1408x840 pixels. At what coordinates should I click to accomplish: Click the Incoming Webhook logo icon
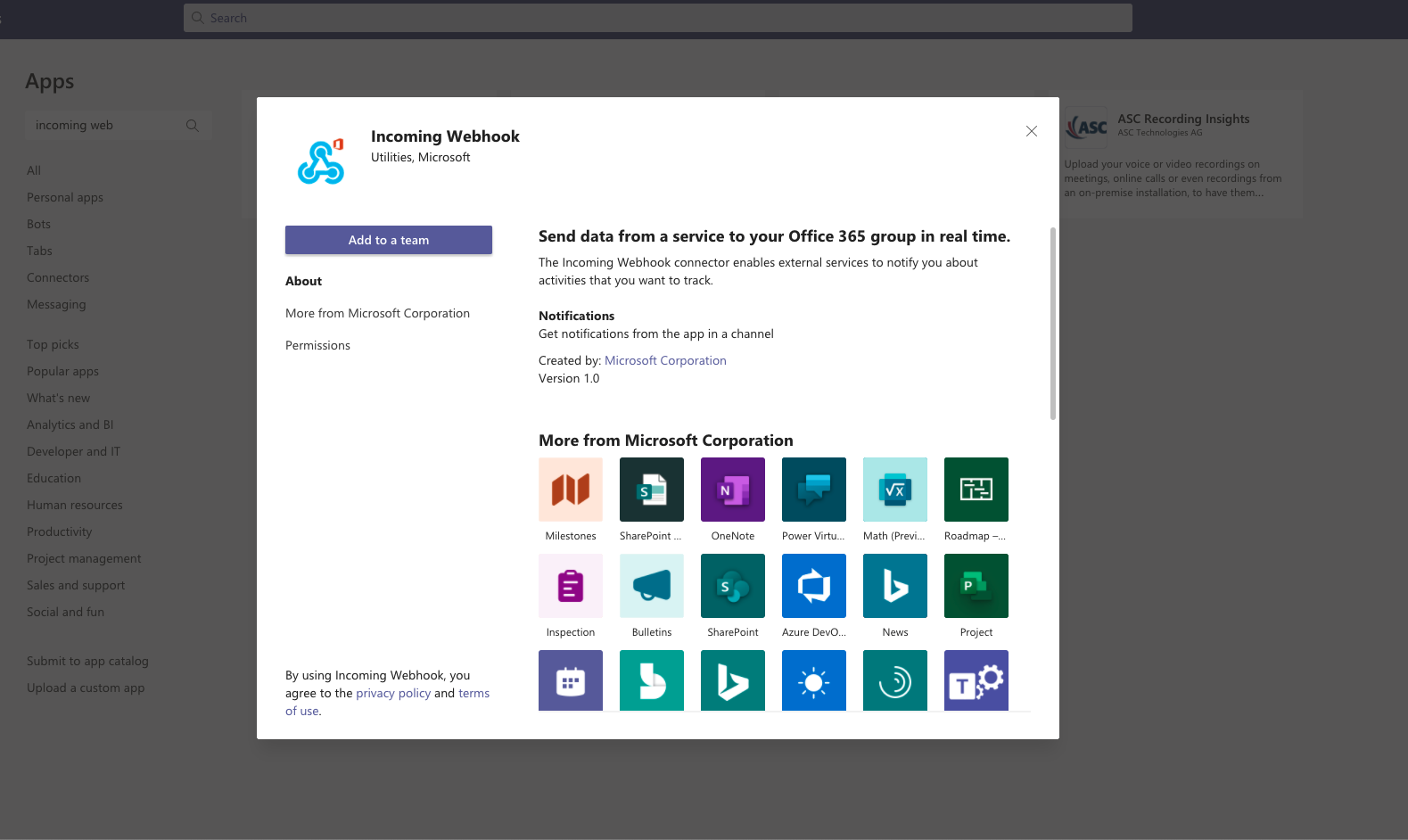321,161
